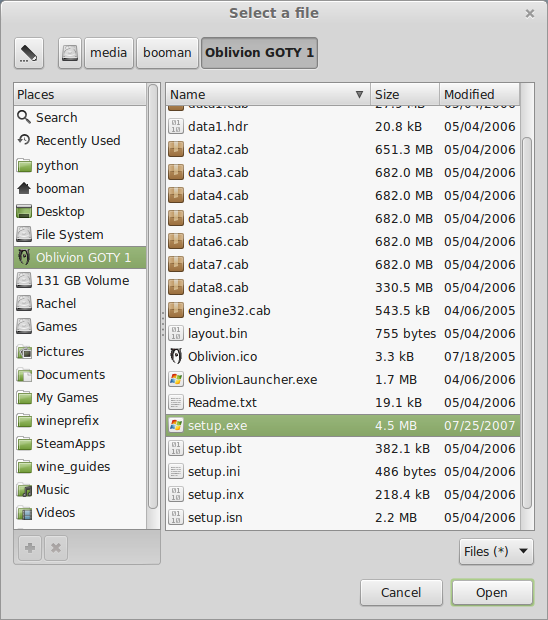Click the remove bookmark X button
Image resolution: width=548 pixels, height=620 pixels.
coord(56,548)
